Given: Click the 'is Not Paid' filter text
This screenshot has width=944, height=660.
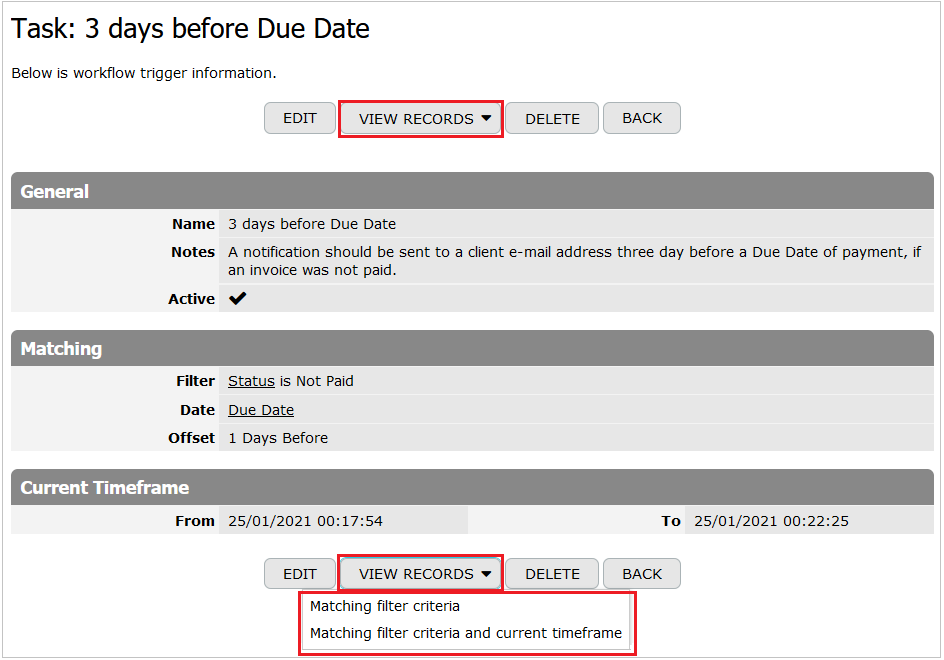Looking at the screenshot, I should pos(317,381).
